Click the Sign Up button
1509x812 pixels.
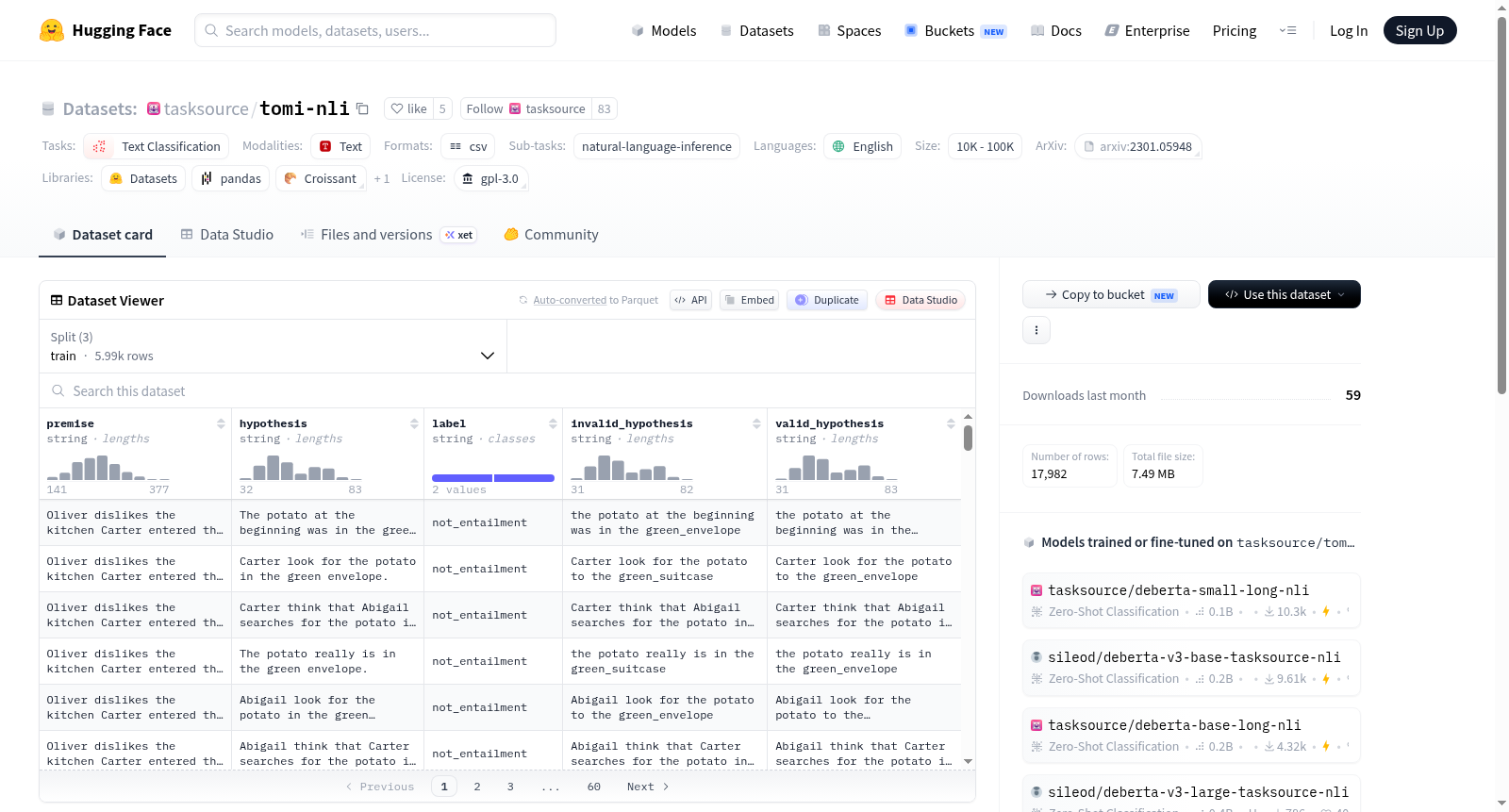1420,30
